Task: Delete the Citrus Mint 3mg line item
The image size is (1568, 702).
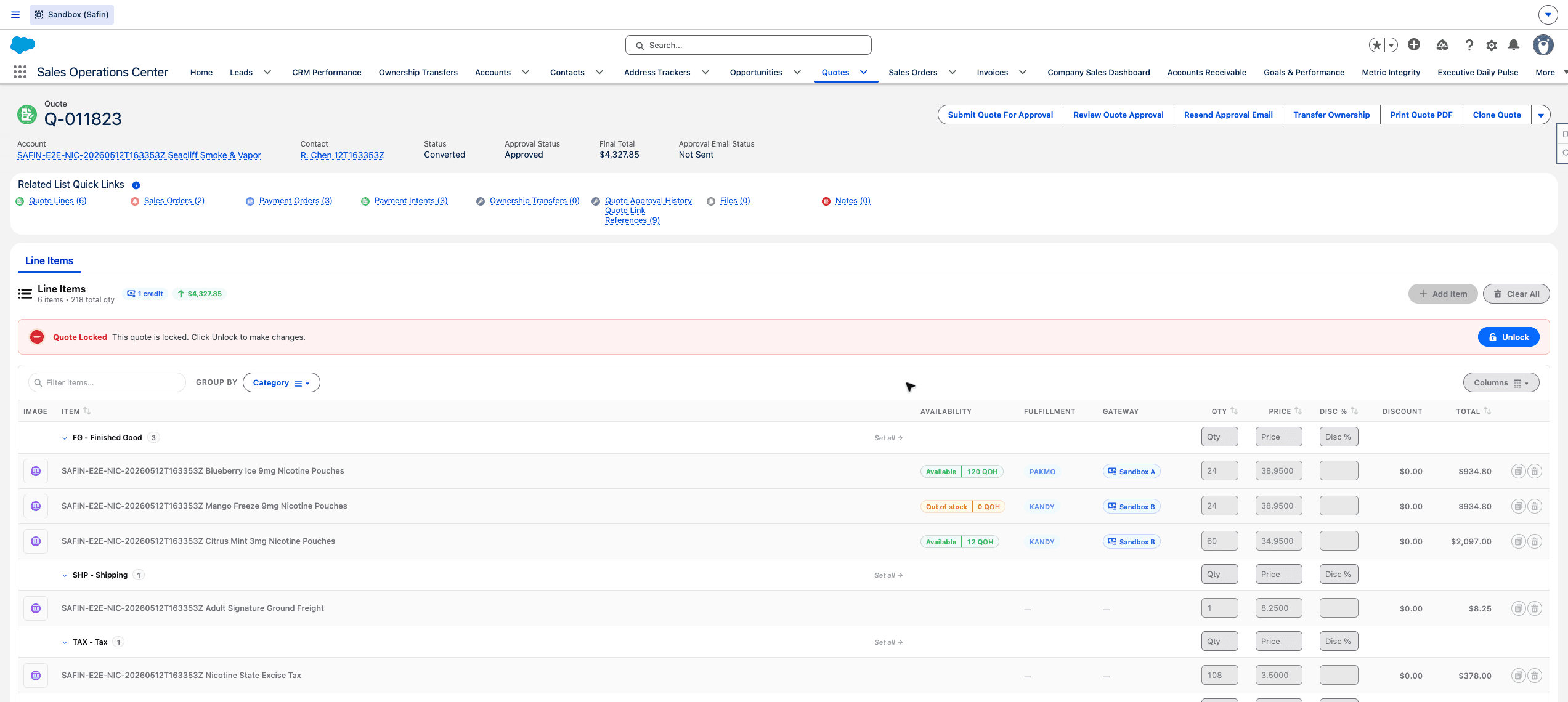Action: 1535,541
